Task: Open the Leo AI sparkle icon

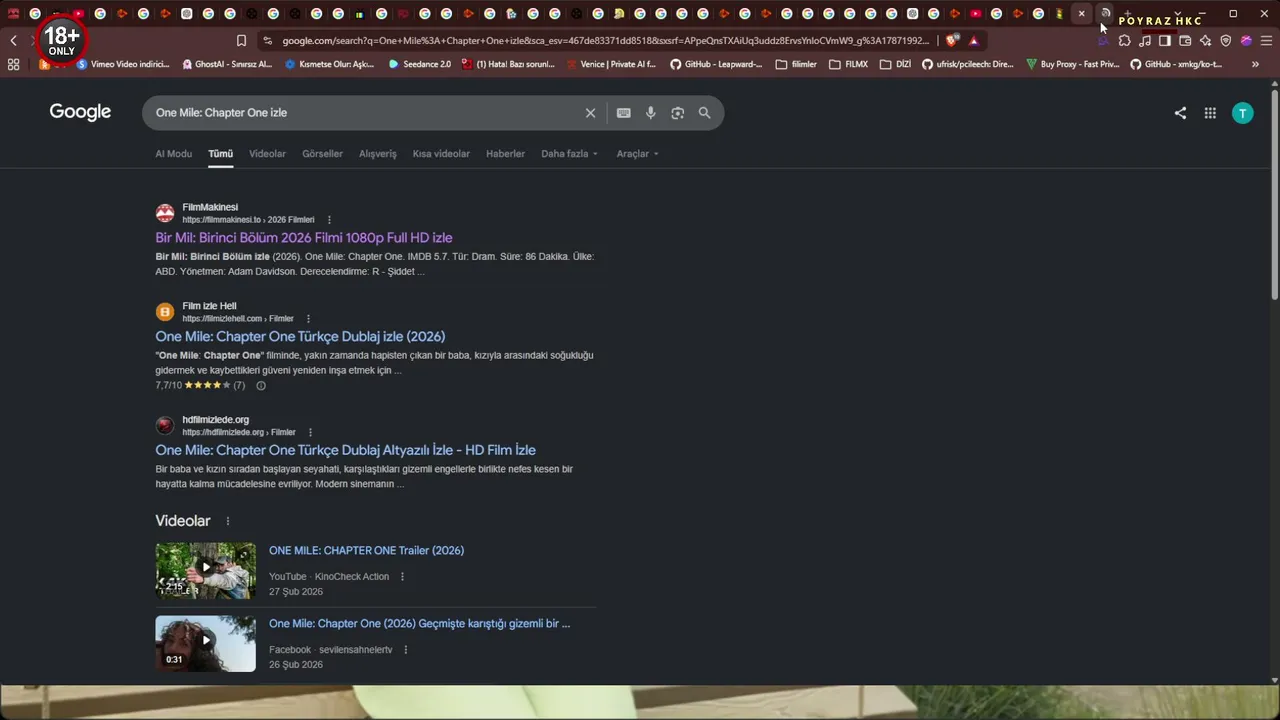Action: 1205,41
